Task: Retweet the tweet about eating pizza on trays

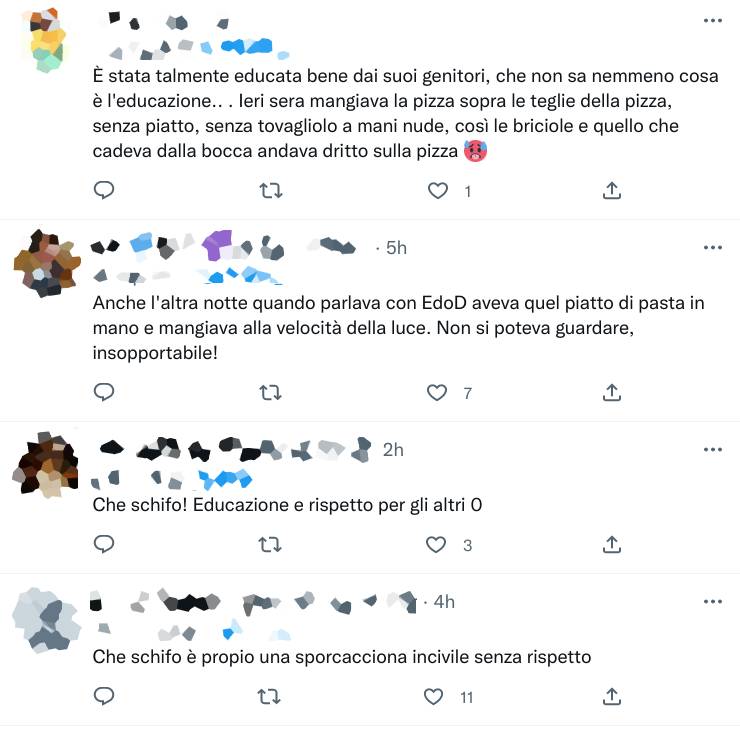Action: coord(271,191)
